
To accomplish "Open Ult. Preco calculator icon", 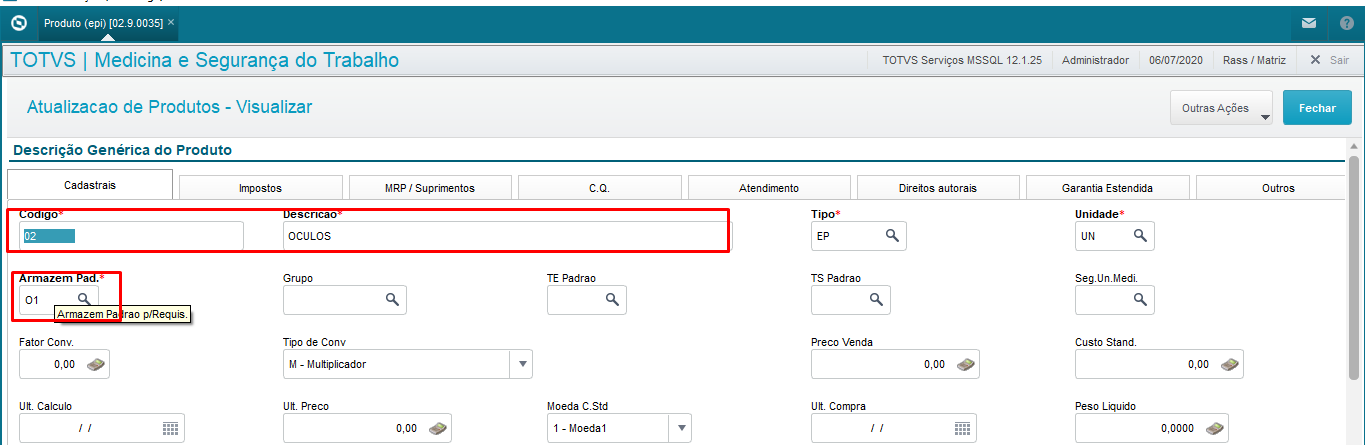I will pos(437,428).
